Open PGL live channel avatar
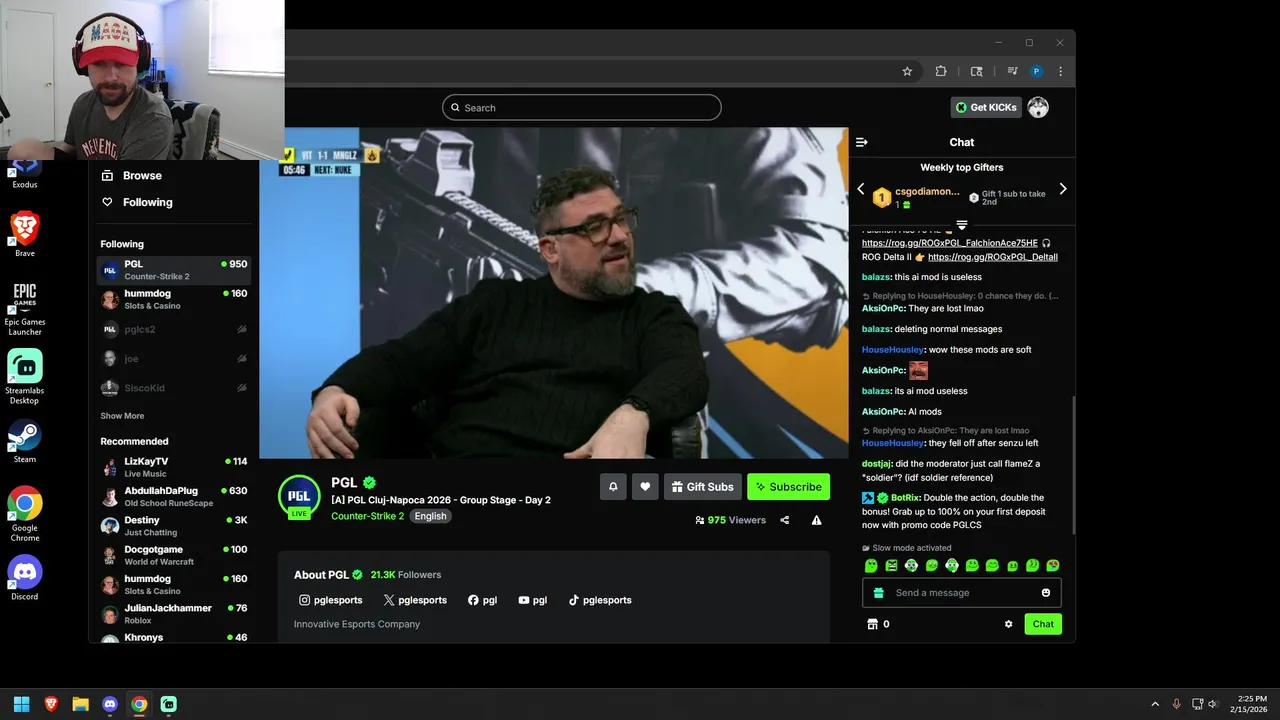The image size is (1280, 720). 299,497
